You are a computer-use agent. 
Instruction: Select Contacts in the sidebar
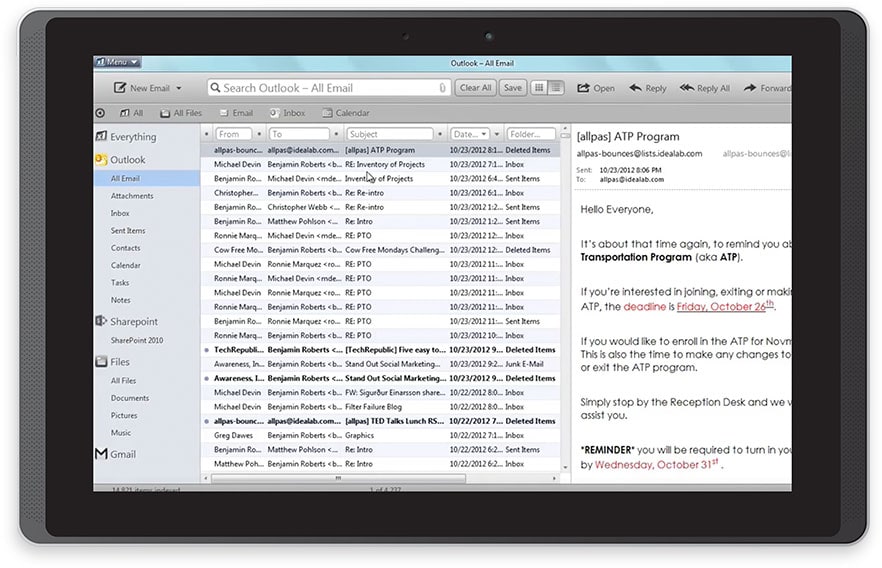click(125, 248)
